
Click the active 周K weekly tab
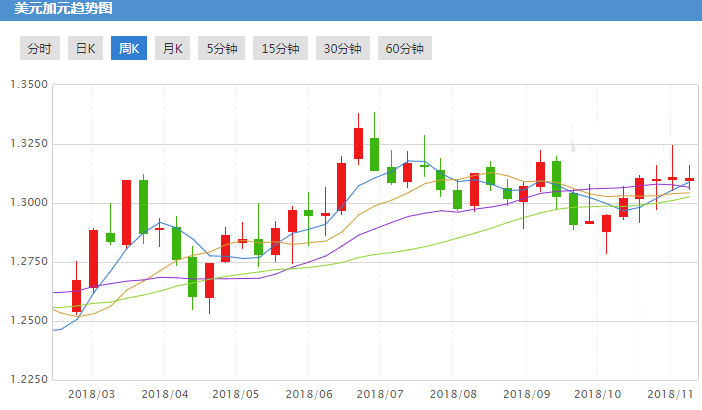[129, 48]
